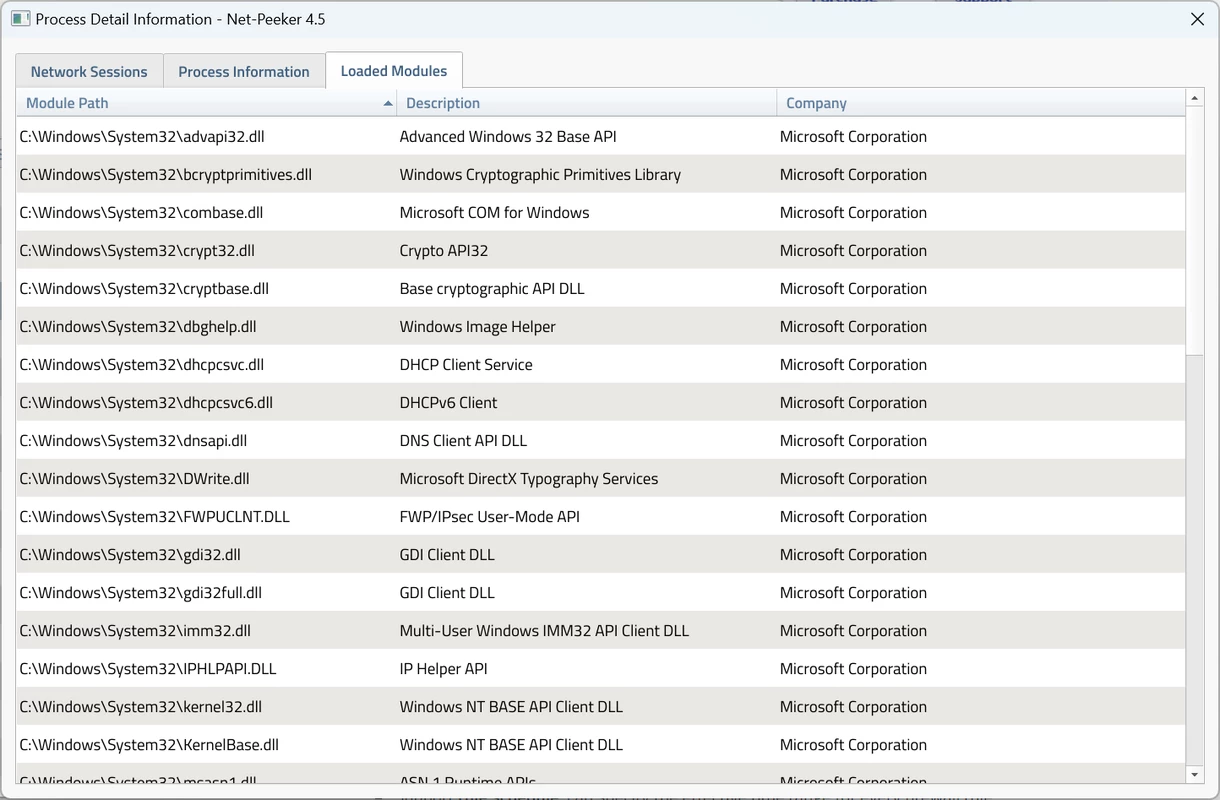The height and width of the screenshot is (800, 1220).
Task: Click GDI Client DLL description for gdi32.dll
Action: tap(447, 555)
